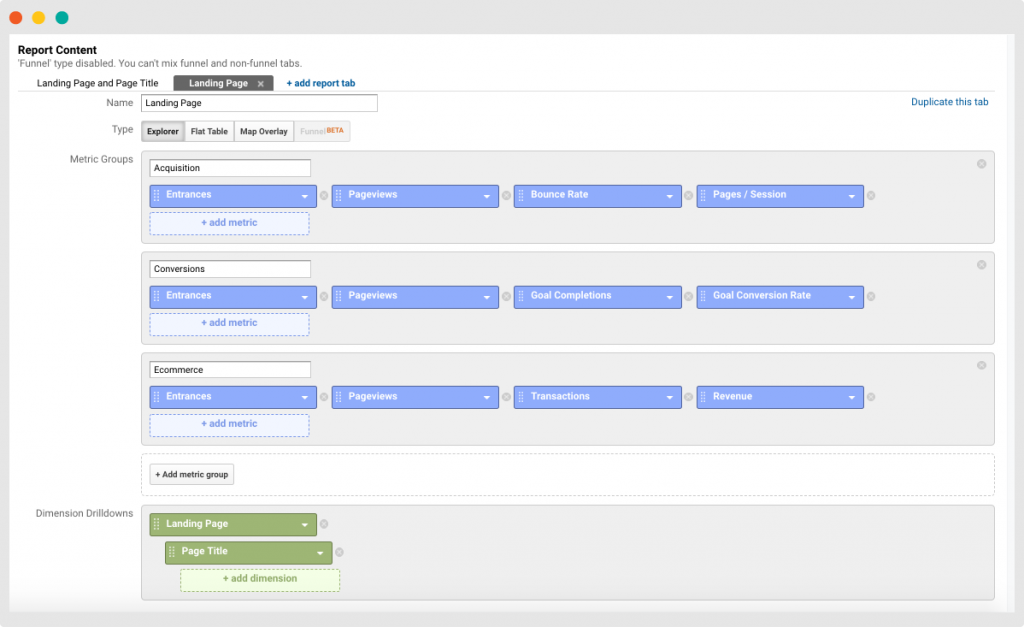Remove the Acquisition metric group
Screen dimensions: 1024x627
981,164
